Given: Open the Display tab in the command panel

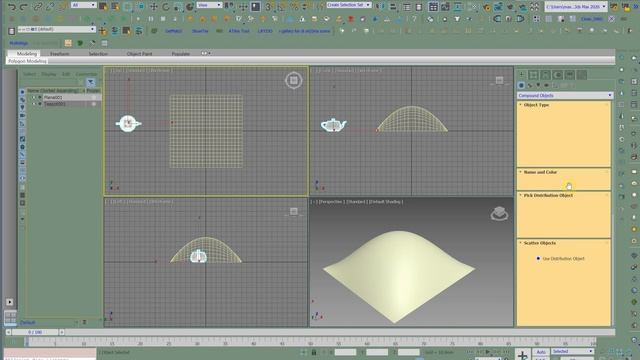Looking at the screenshot, I should coord(570,75).
